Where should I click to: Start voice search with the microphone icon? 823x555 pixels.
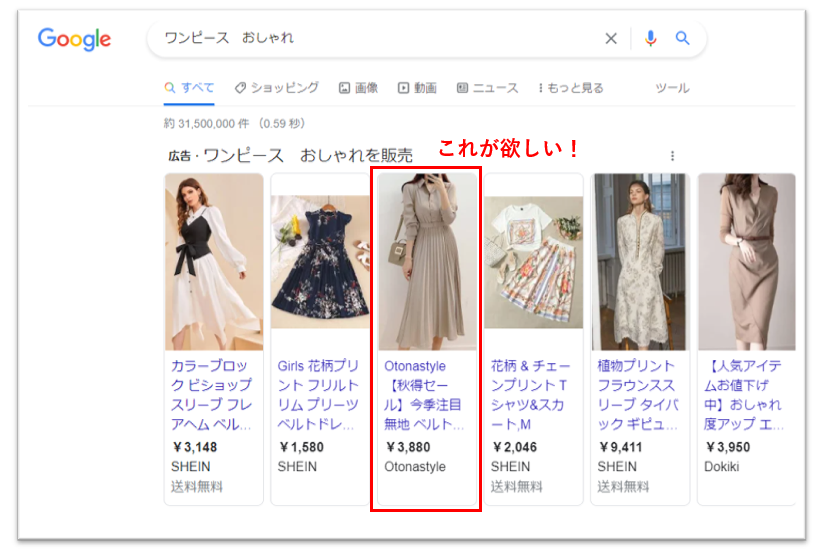650,38
